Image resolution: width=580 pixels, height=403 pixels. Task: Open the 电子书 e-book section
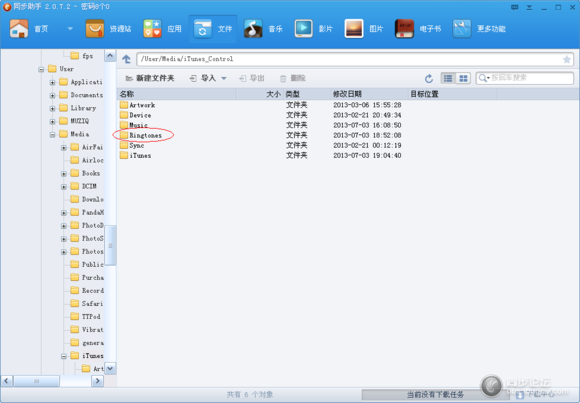tap(418, 29)
